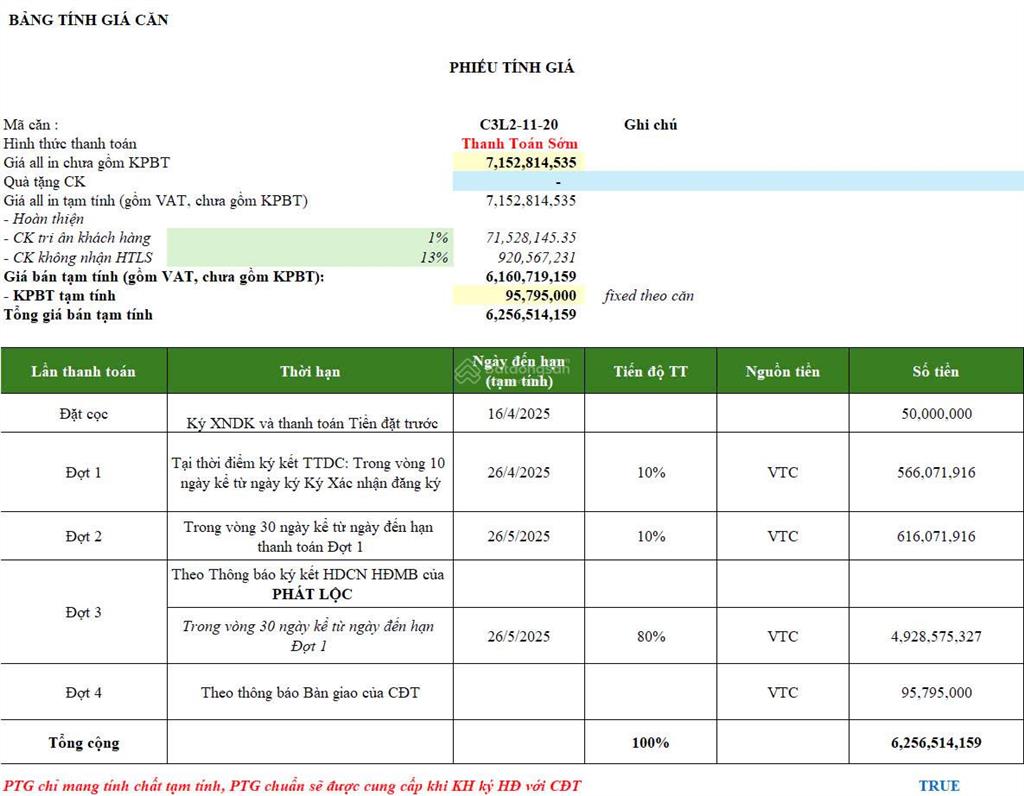The image size is (1024, 796).
Task: Click the 'Đợt 2' cell
Action: click(x=84, y=536)
